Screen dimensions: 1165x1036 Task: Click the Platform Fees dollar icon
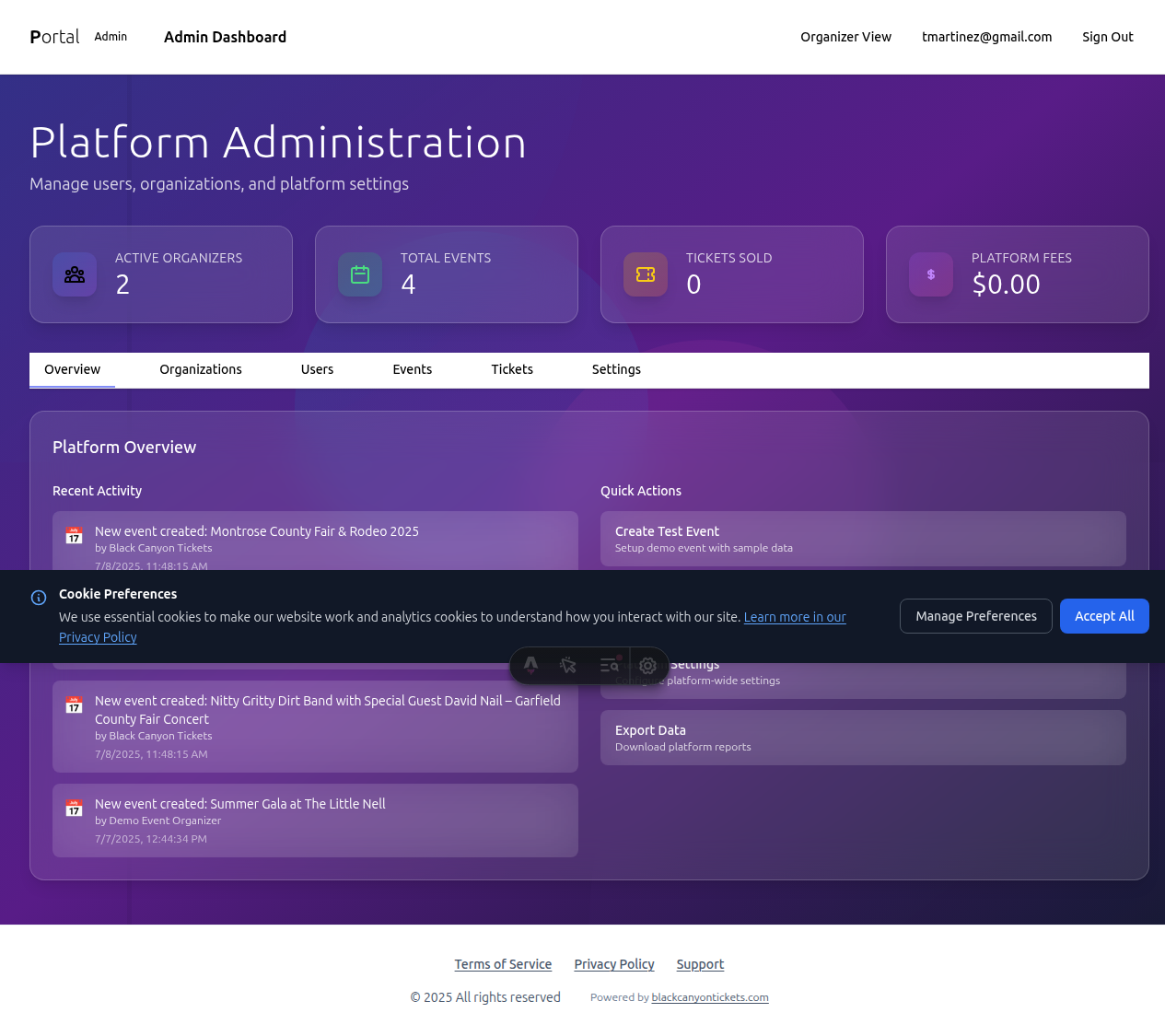(x=931, y=274)
